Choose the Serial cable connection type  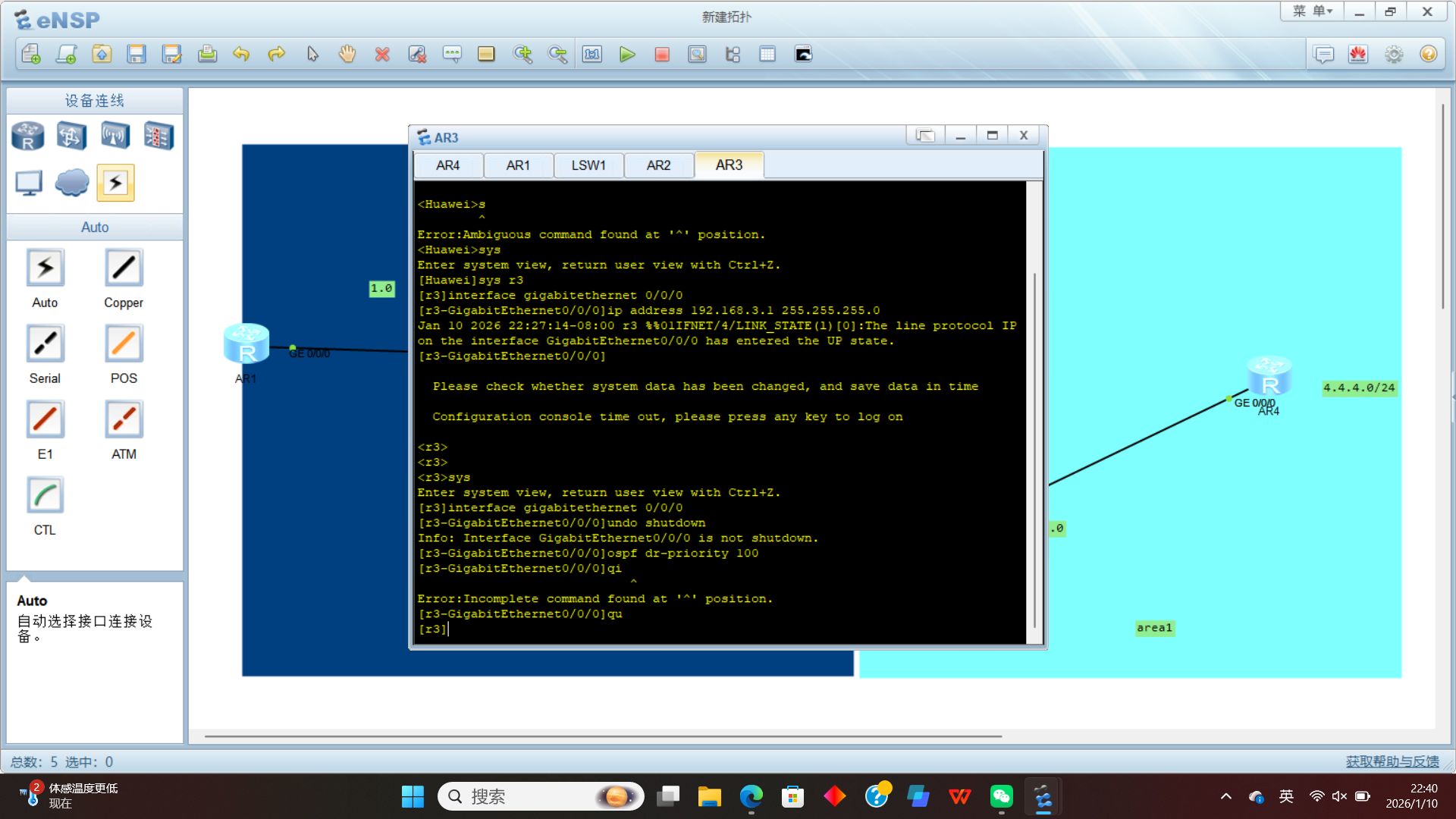[45, 344]
